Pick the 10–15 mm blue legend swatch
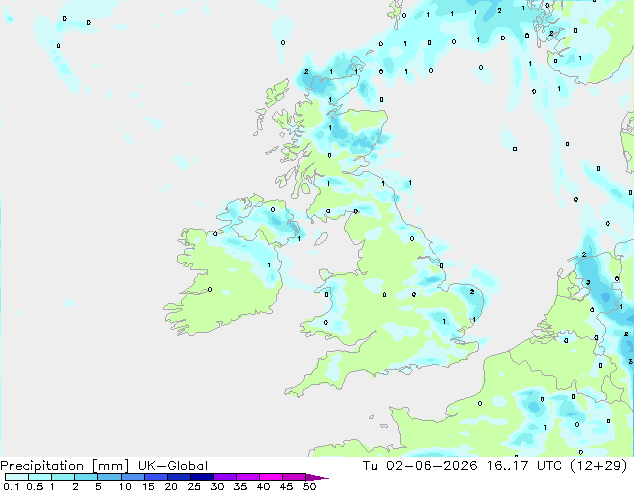The height and width of the screenshot is (490, 634). point(132,477)
